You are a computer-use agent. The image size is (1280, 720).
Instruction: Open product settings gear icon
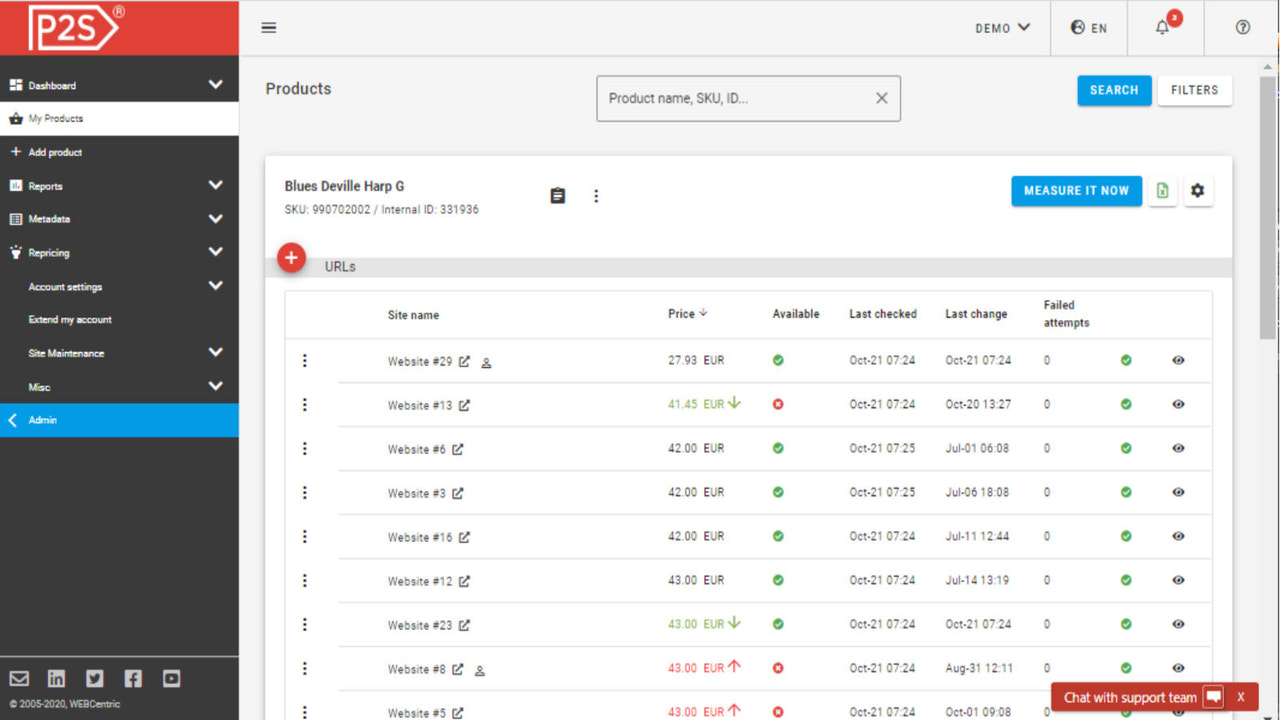pyautogui.click(x=1198, y=191)
